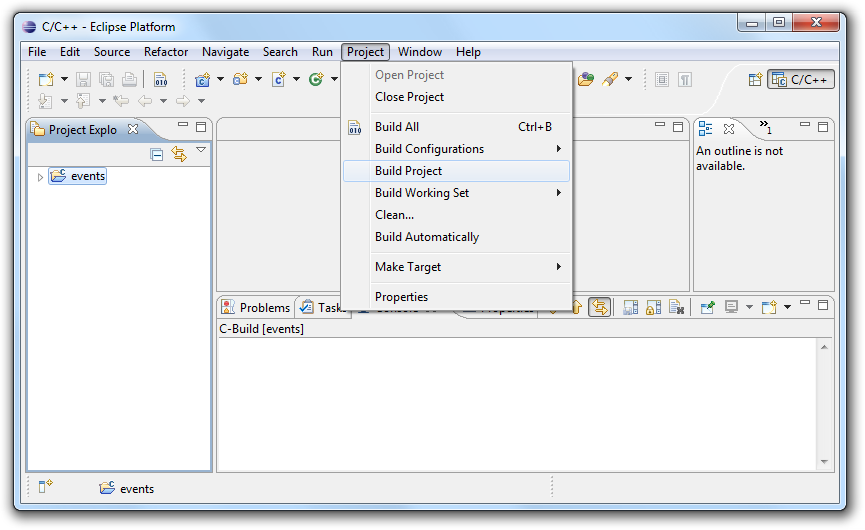This screenshot has width=865, height=530.
Task: Select Build All menu entry
Action: tap(456, 127)
